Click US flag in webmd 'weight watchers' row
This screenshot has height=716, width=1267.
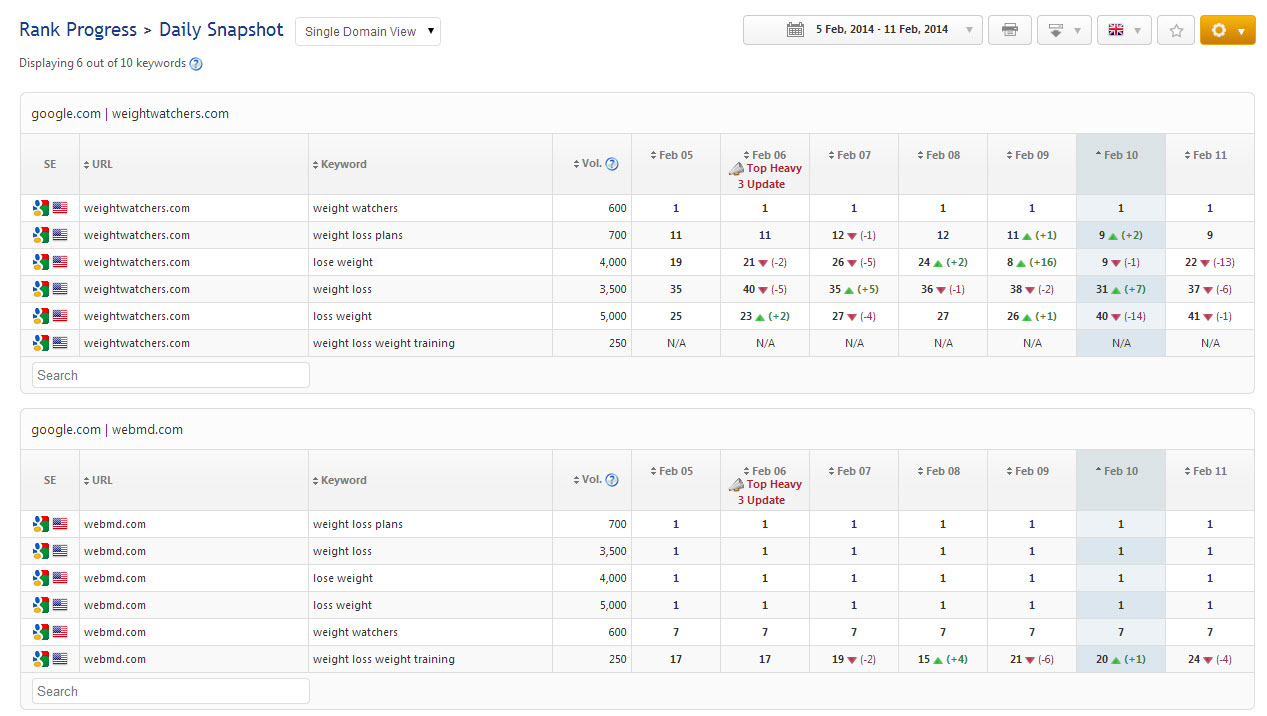pyautogui.click(x=60, y=632)
